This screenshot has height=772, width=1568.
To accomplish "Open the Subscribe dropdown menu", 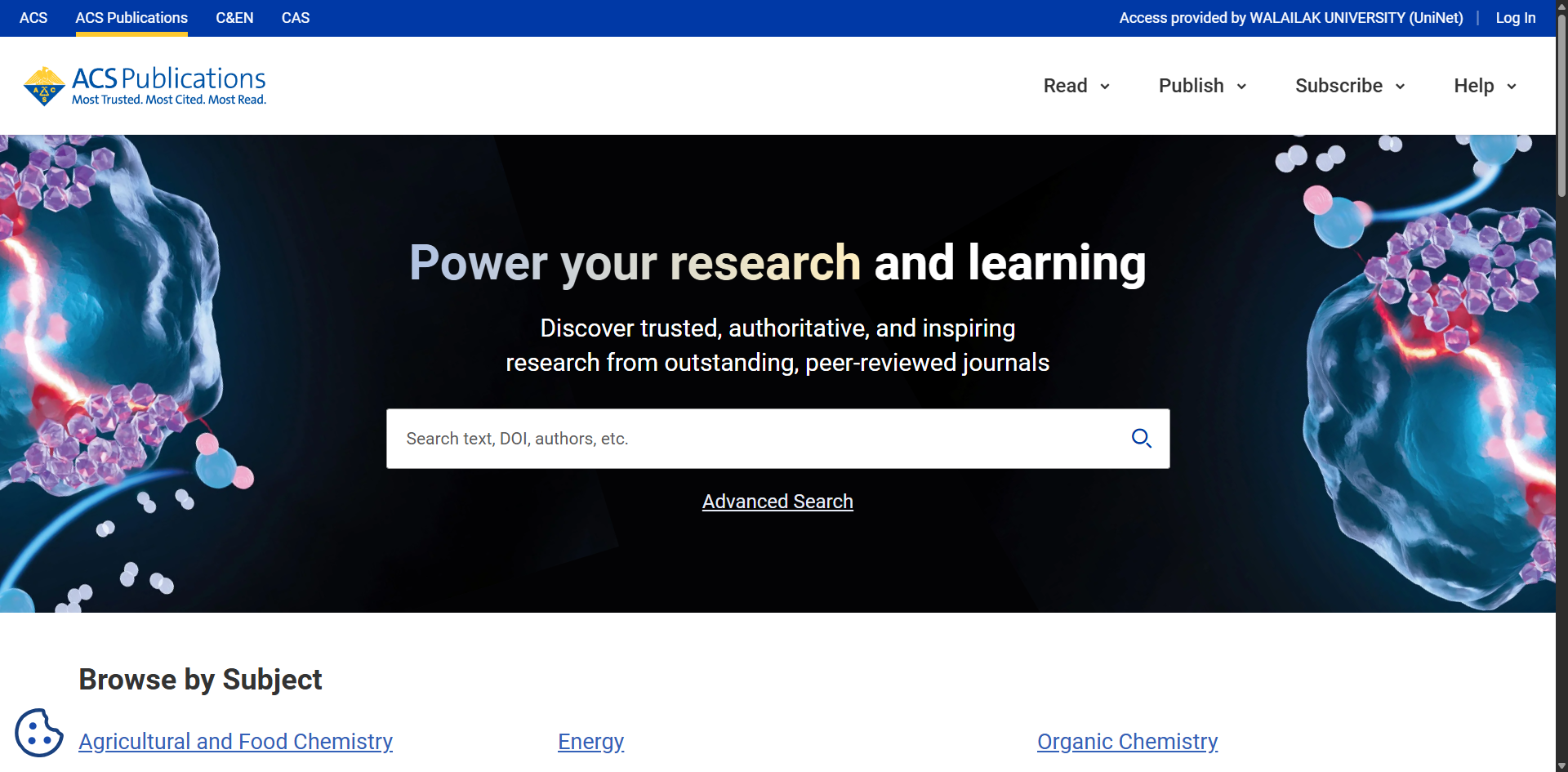I will (x=1349, y=86).
